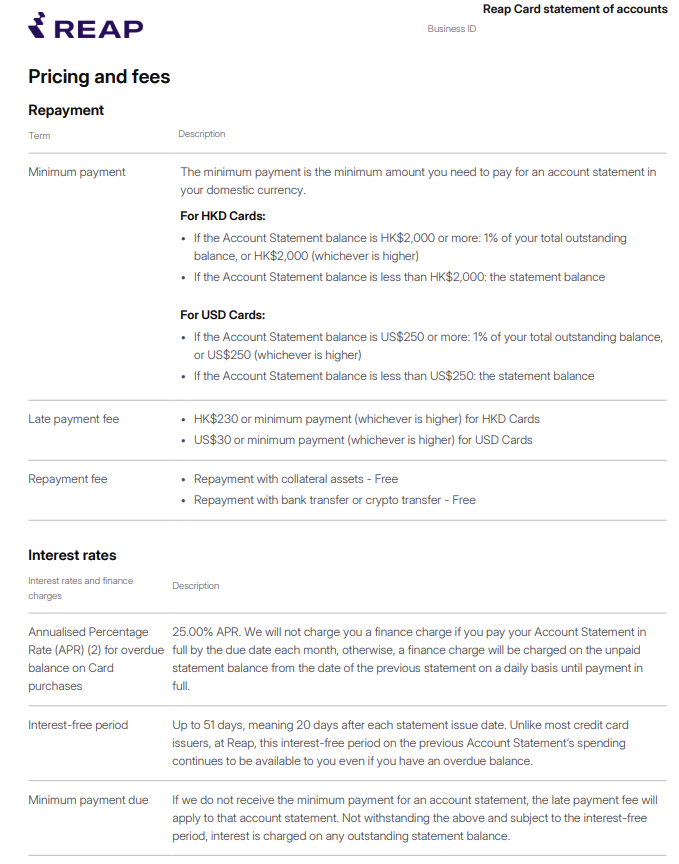
Task: Select the Minimum payment term
Action: click(x=77, y=172)
